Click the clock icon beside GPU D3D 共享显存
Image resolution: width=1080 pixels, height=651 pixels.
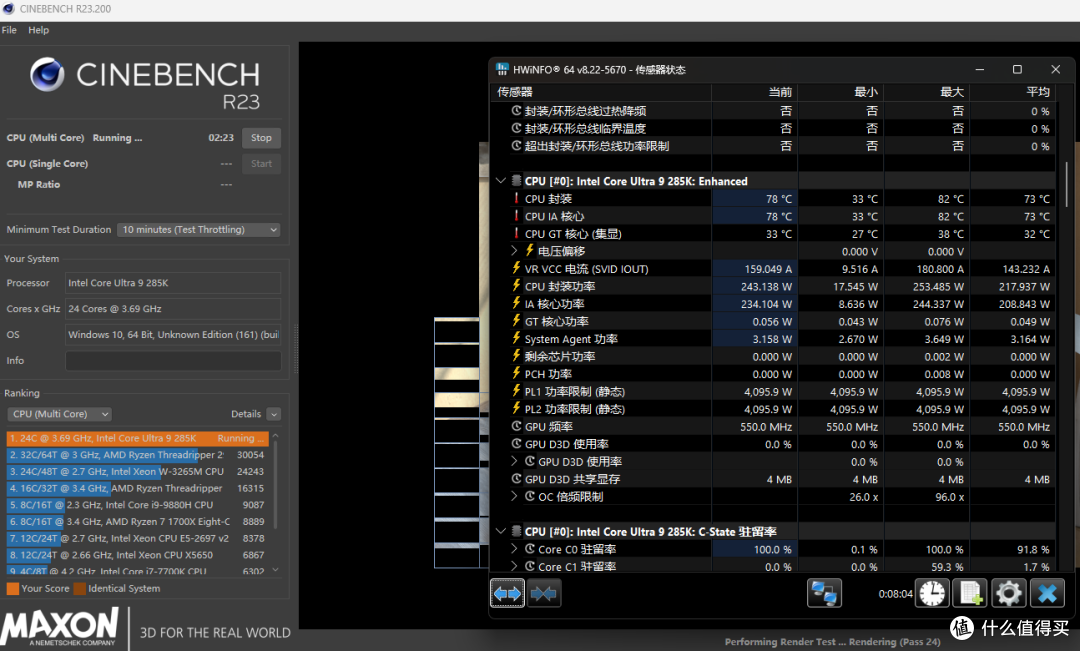(516, 478)
